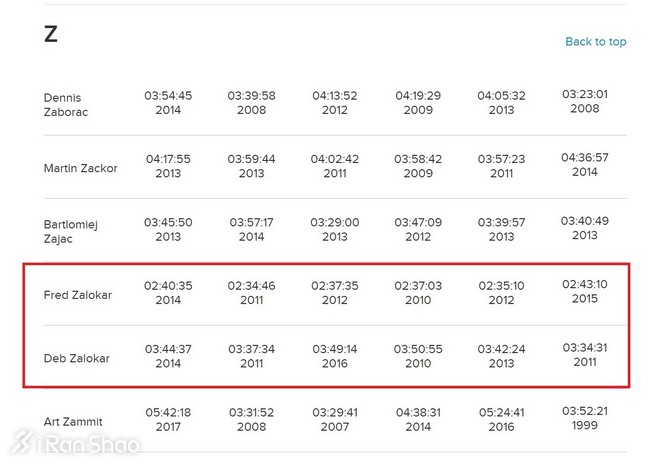Click Dennis Zaborac's 04:19:29 2009 time
The height and width of the screenshot is (465, 660).
click(x=418, y=102)
